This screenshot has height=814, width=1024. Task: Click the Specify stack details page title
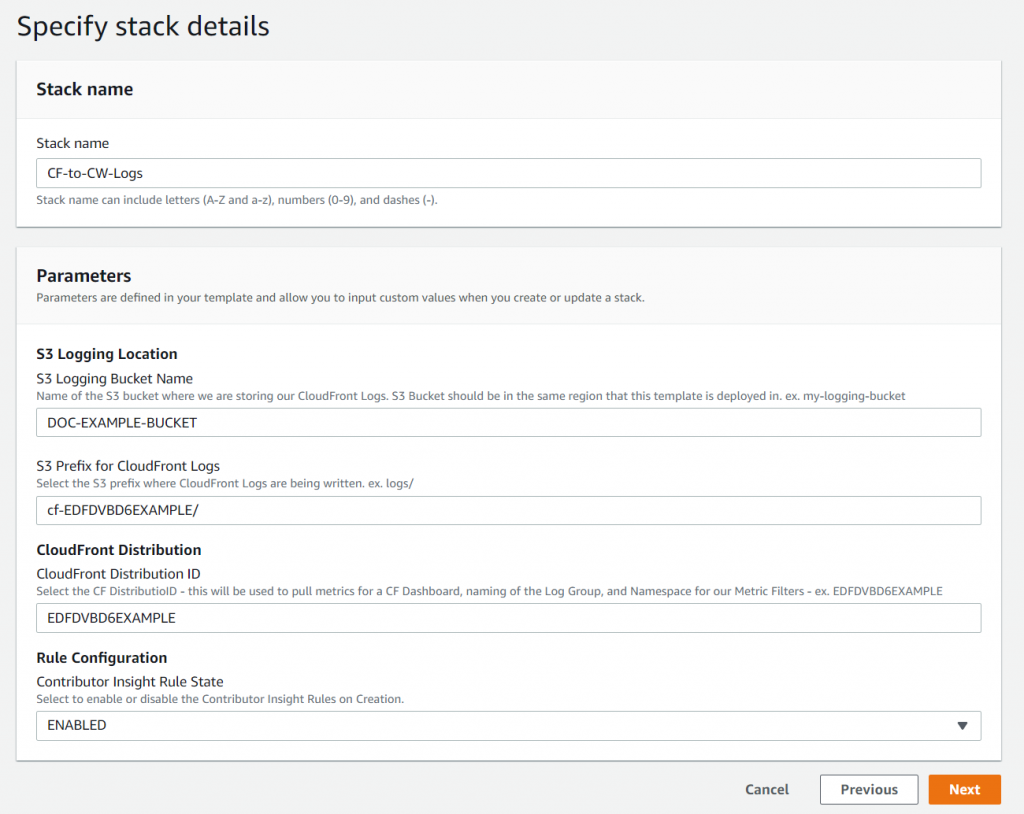coord(142,26)
